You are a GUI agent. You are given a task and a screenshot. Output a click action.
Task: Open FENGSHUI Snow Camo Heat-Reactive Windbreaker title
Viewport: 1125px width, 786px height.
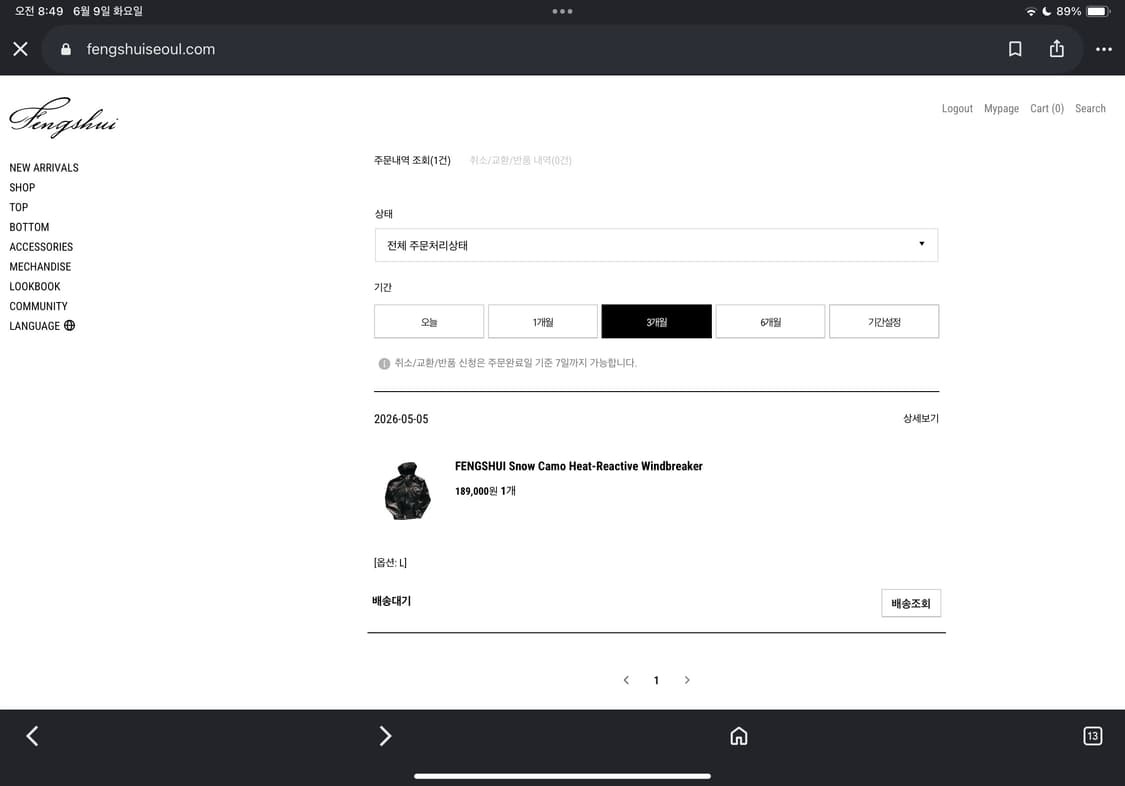click(578, 466)
